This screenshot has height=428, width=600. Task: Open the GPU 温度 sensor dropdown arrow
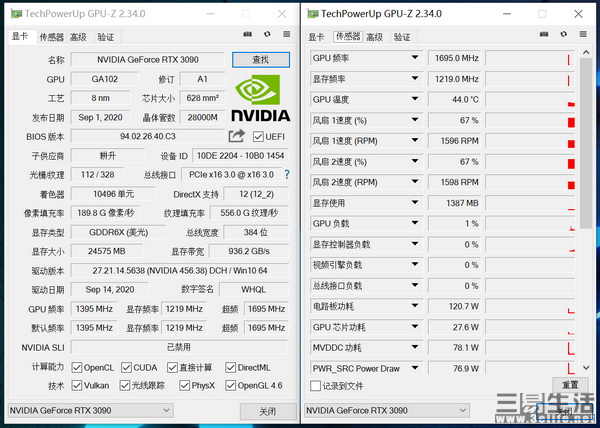[415, 99]
